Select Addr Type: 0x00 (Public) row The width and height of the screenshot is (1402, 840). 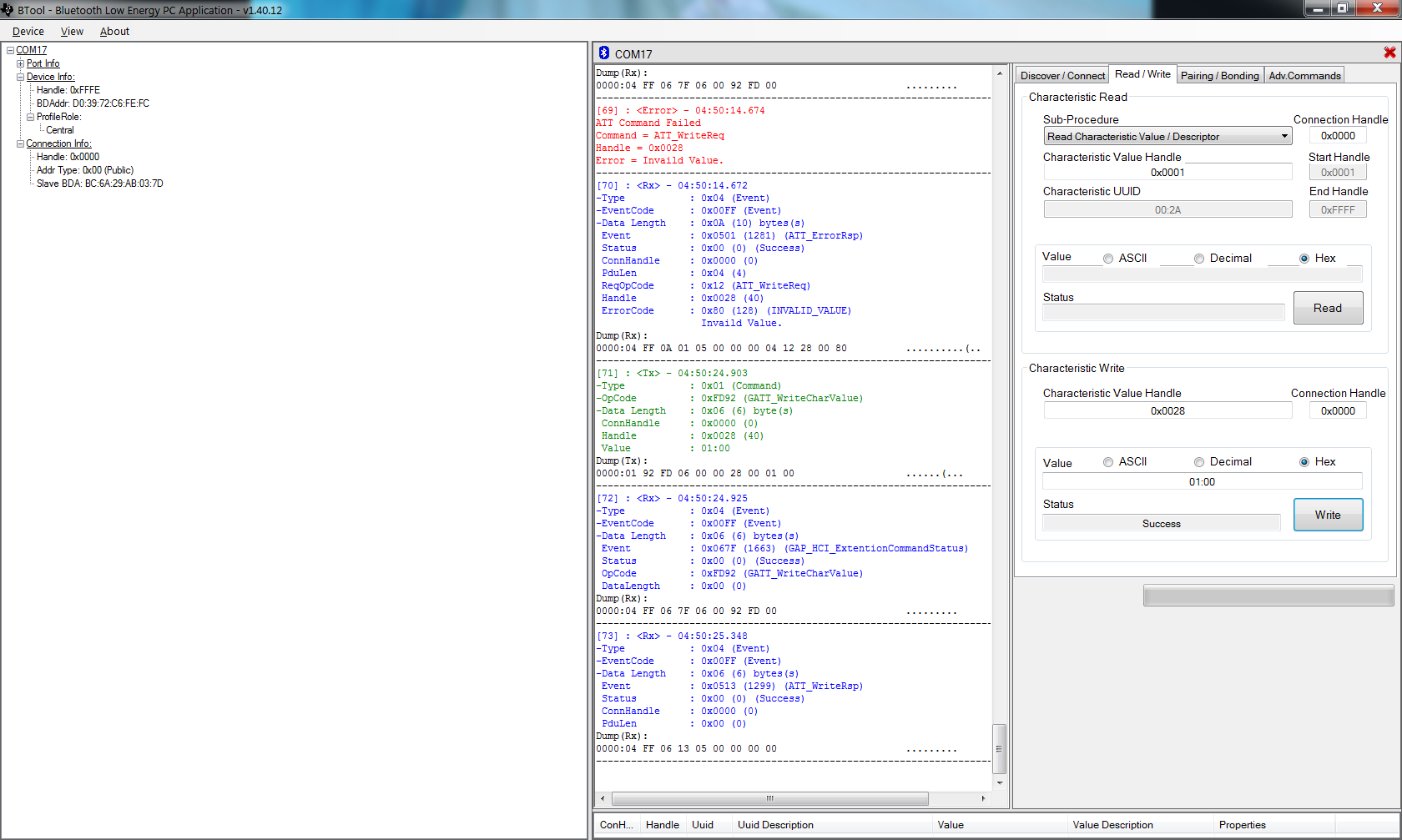(85, 170)
